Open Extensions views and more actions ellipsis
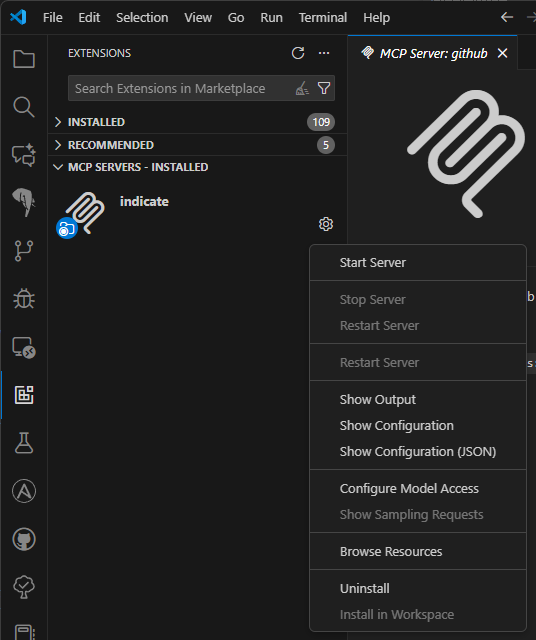 click(x=324, y=53)
